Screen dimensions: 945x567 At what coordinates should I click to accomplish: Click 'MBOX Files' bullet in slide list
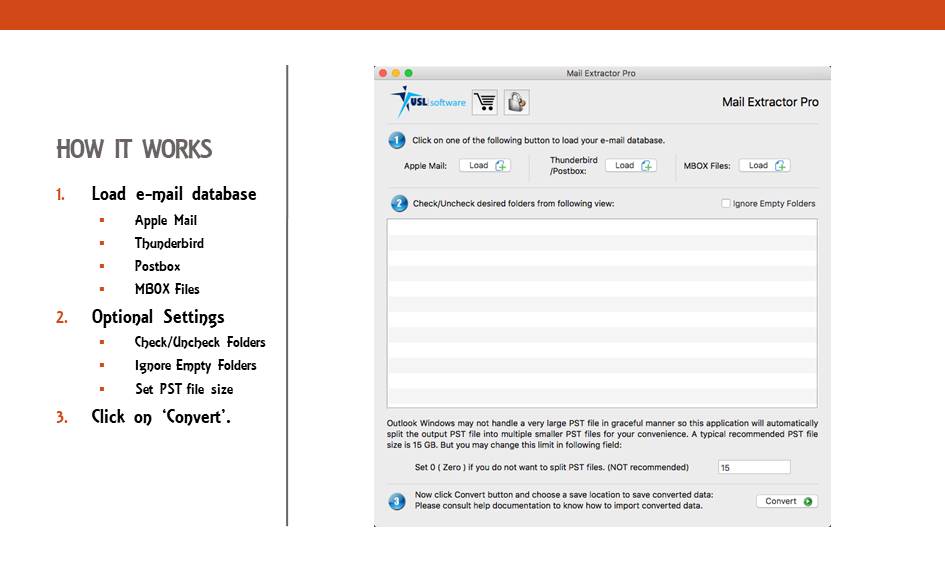coord(167,289)
